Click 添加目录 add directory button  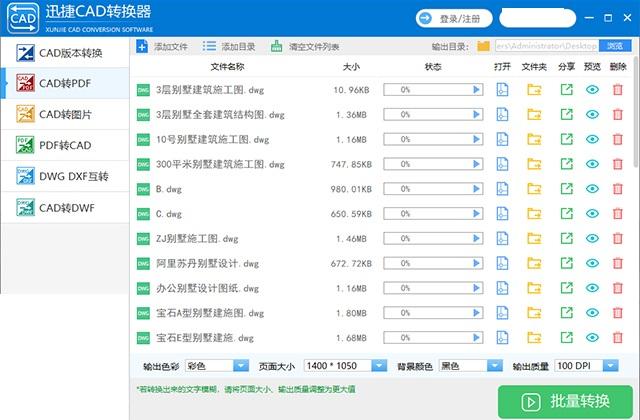229,47
